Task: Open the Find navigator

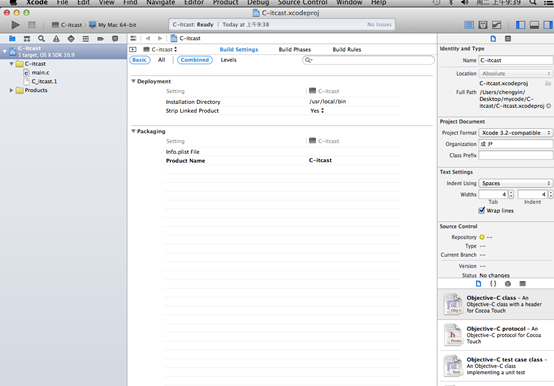Action: coord(41,38)
